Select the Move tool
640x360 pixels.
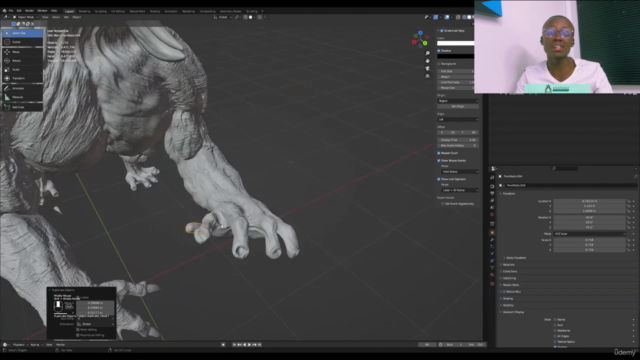[x=22, y=52]
